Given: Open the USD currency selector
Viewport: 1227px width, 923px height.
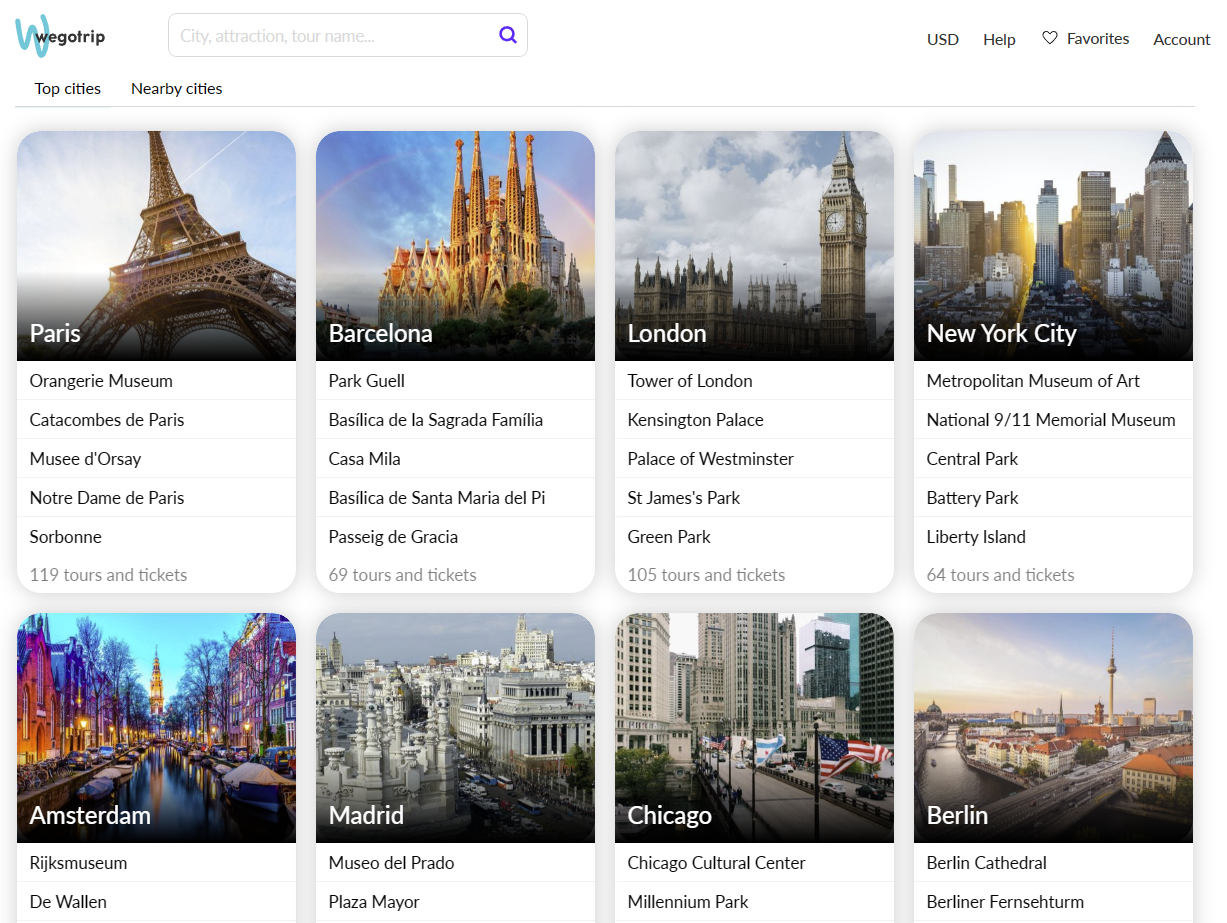Looking at the screenshot, I should (x=942, y=40).
